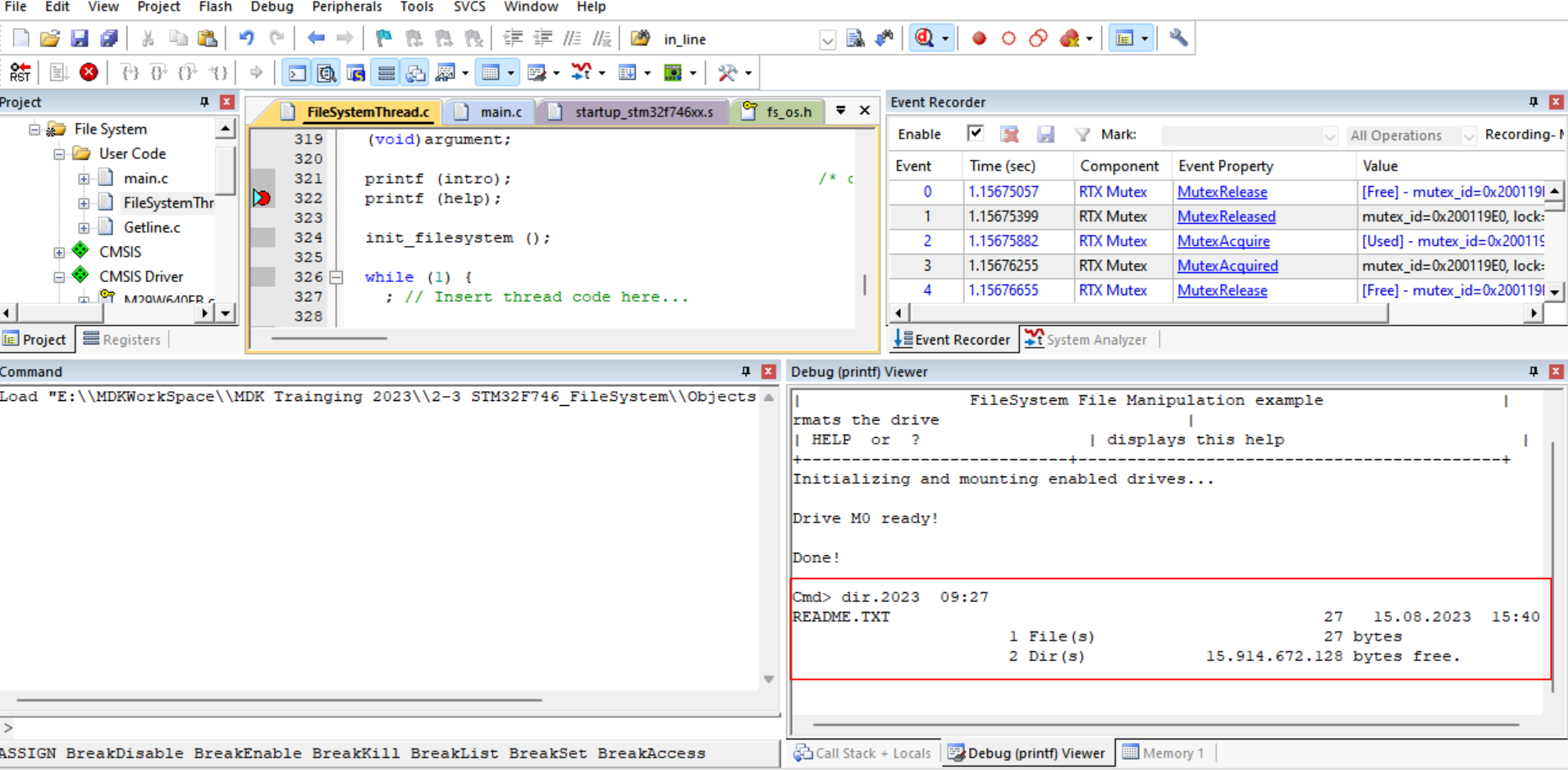
Task: Expand the CMSIS tree node
Action: click(x=59, y=253)
